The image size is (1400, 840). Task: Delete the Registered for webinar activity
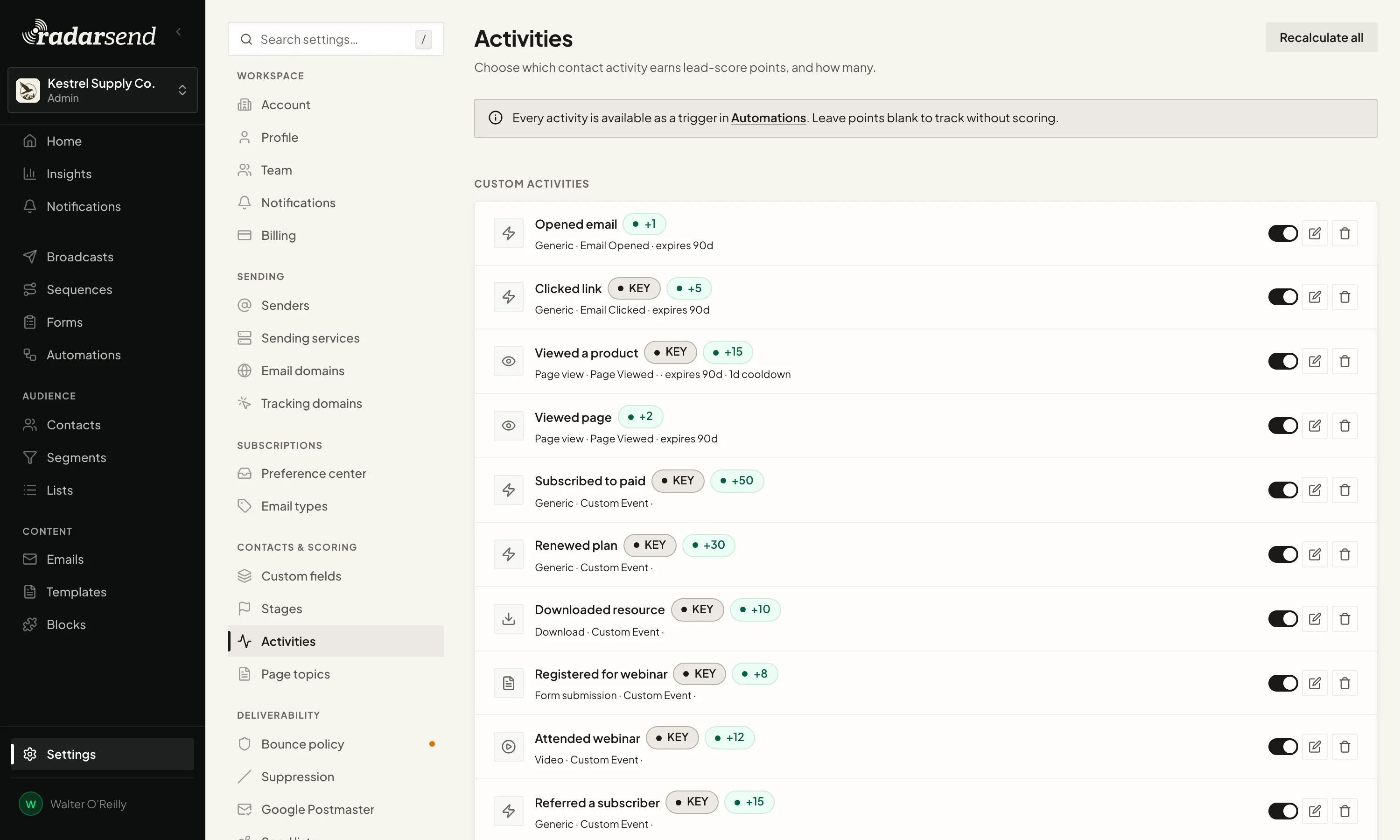coord(1344,683)
